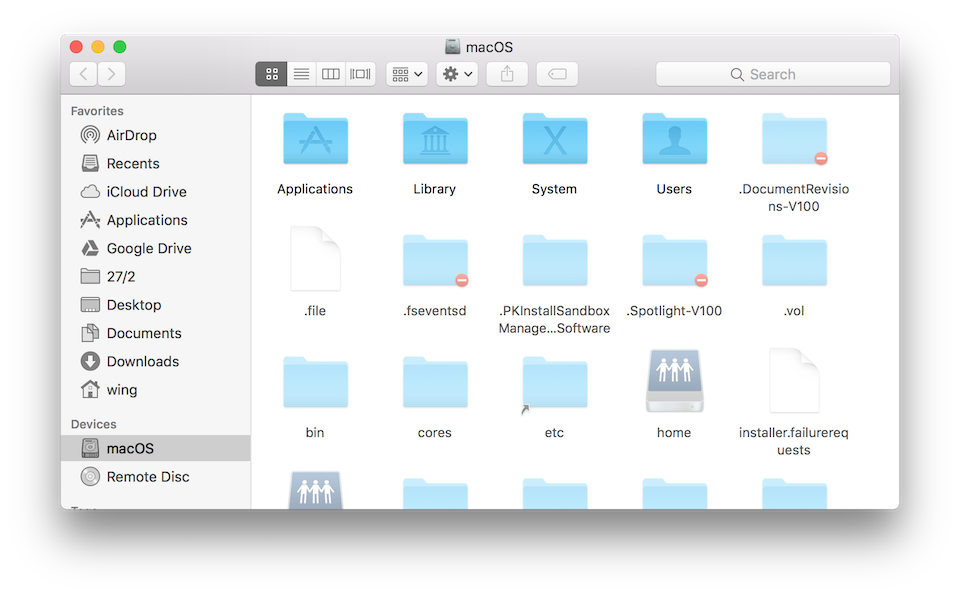This screenshot has height=596, width=960.
Task: Select the .Spotlight-V100 folder
Action: point(675,260)
